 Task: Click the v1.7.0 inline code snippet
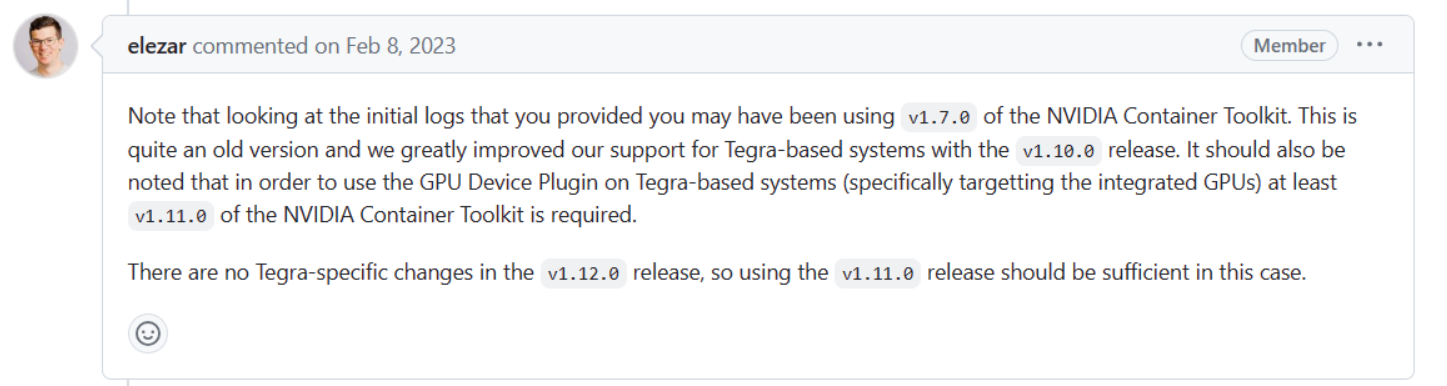click(937, 116)
